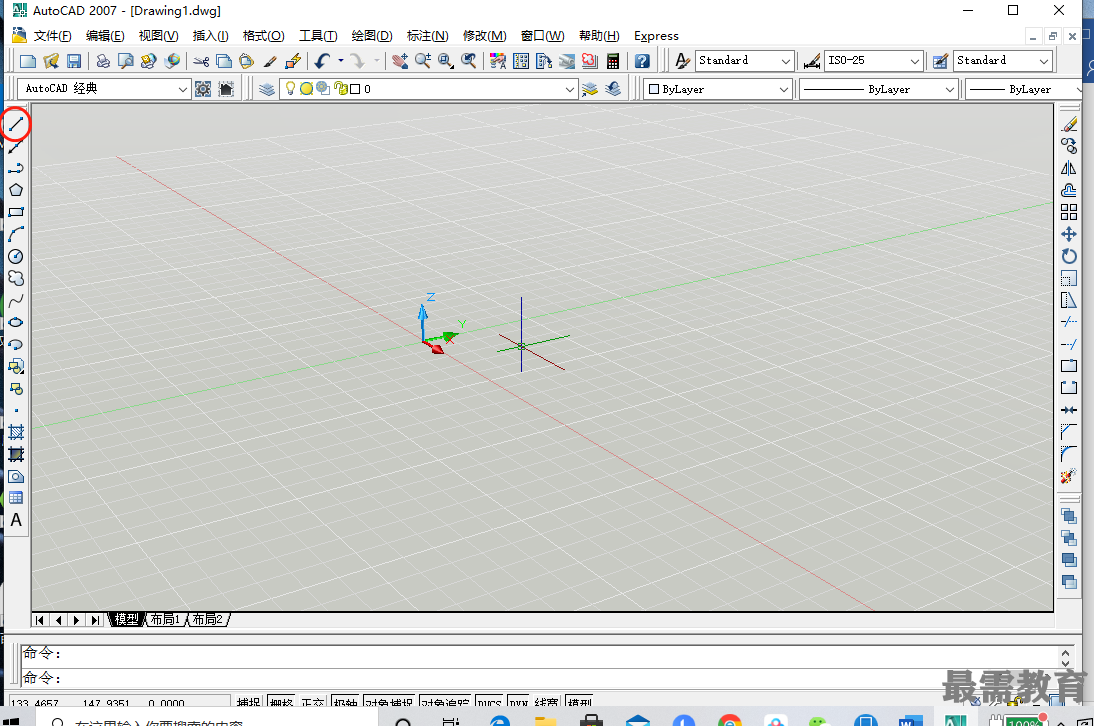Switch to the 模型 model tab
The image size is (1094, 726).
[126, 619]
